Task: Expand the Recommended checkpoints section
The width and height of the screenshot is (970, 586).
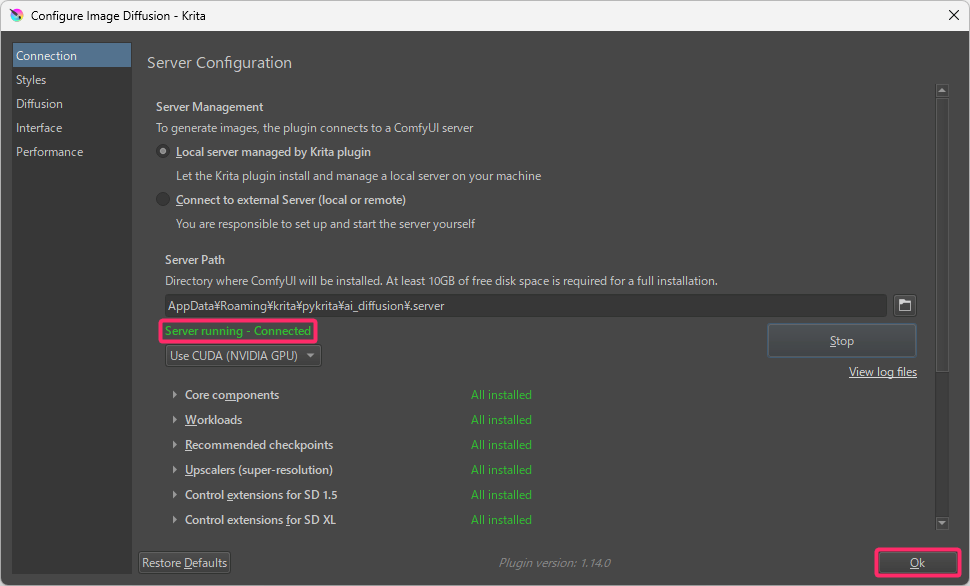Action: tap(174, 445)
